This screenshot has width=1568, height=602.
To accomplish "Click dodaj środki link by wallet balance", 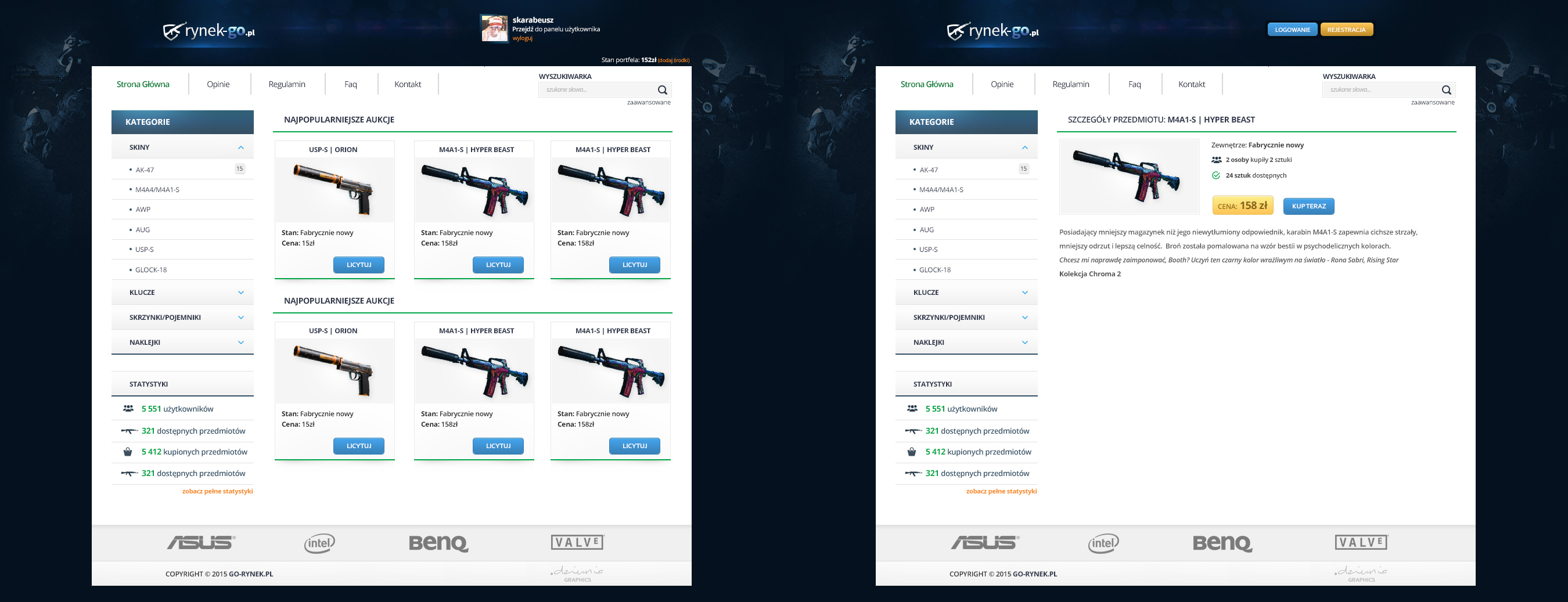I will [x=674, y=60].
